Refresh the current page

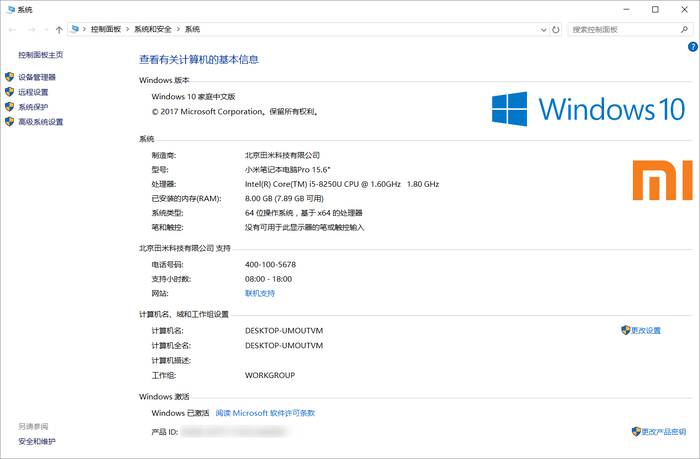pyautogui.click(x=555, y=30)
